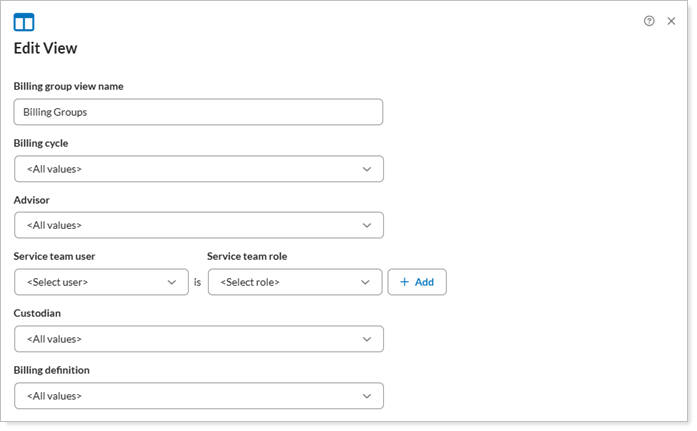Image resolution: width=697 pixels, height=431 pixels.
Task: Click the help question mark icon
Action: click(649, 21)
